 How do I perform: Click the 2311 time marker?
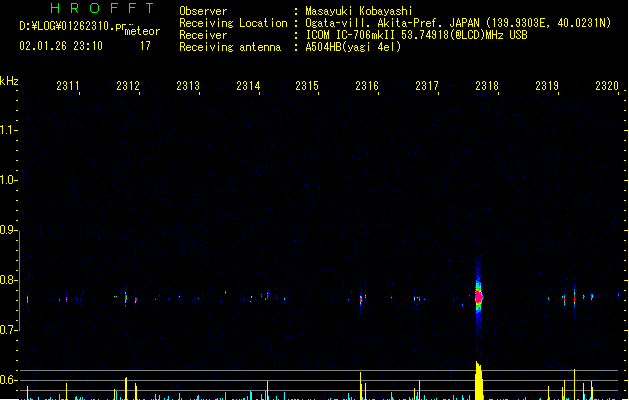pos(68,86)
